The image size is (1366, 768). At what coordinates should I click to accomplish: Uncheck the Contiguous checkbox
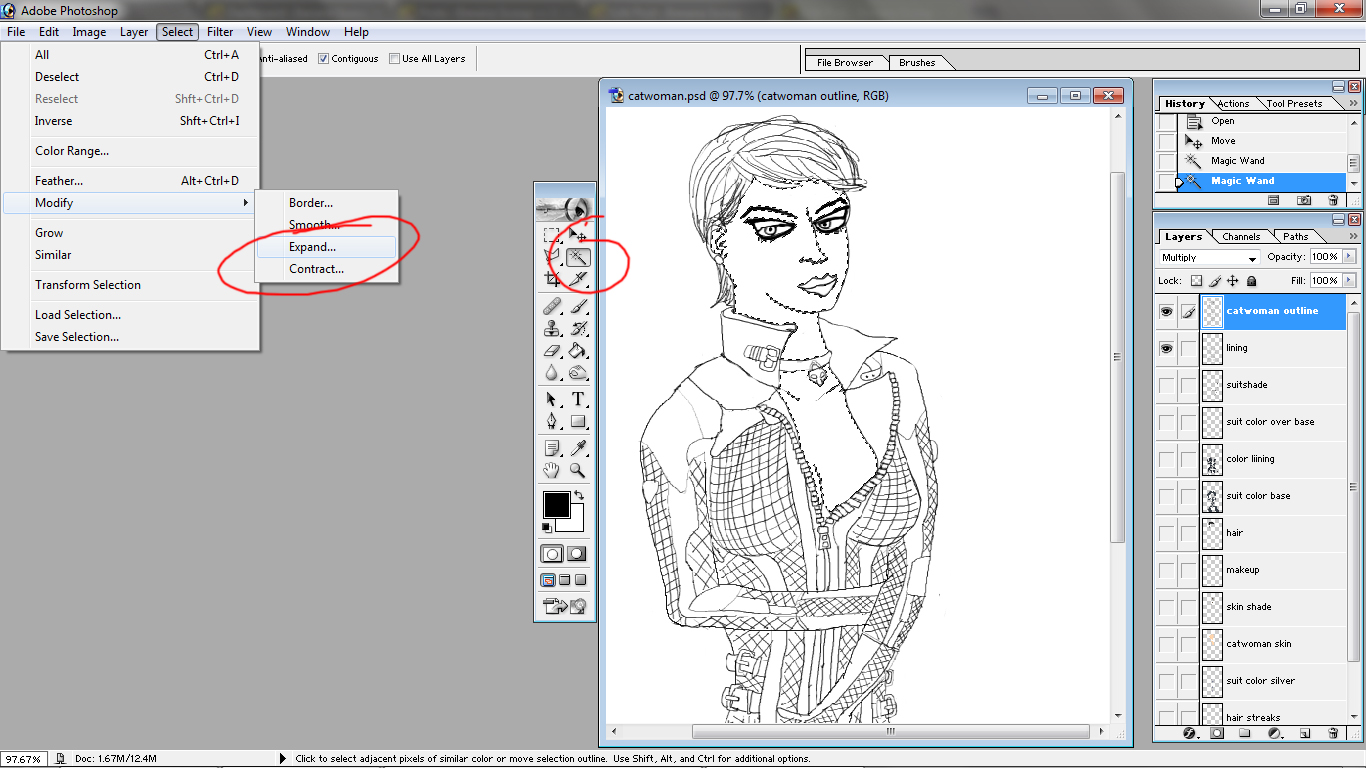click(324, 59)
